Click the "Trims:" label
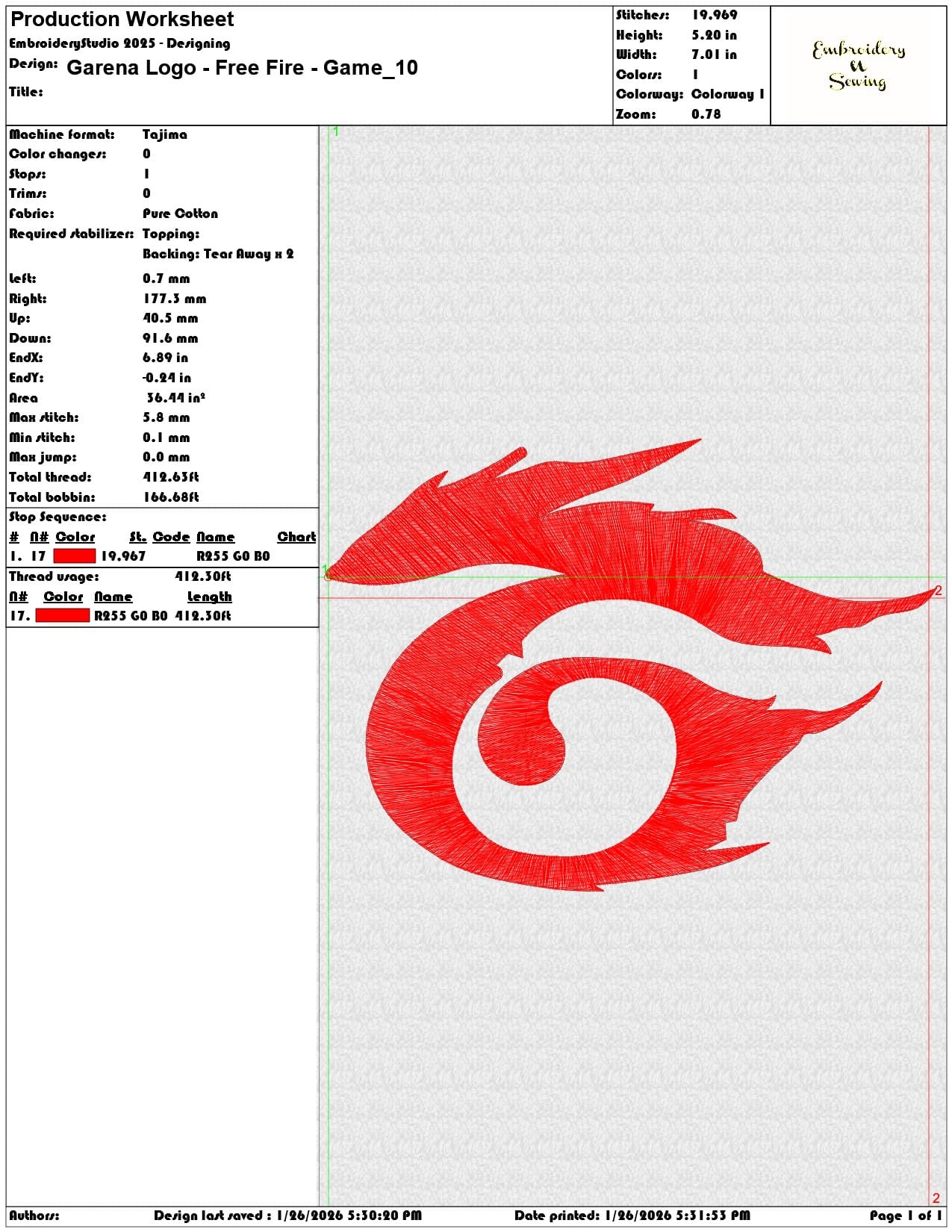This screenshot has width=952, height=1232. point(28,193)
